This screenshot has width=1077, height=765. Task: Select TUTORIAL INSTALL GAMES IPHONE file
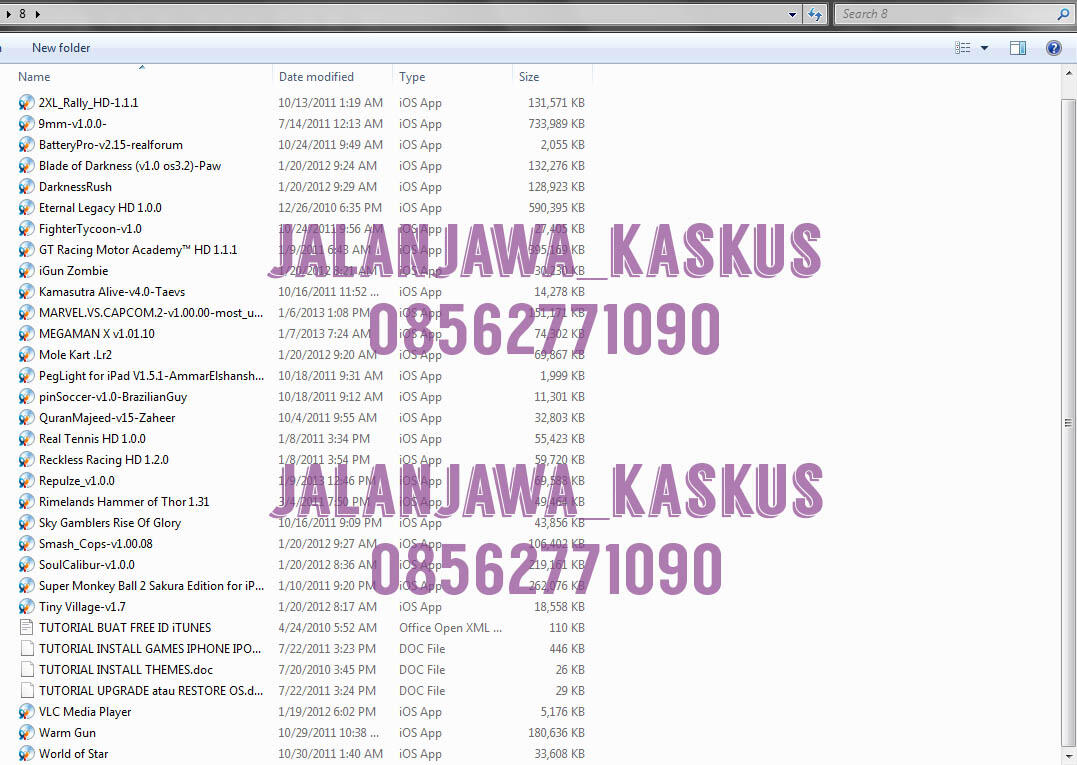coord(150,649)
